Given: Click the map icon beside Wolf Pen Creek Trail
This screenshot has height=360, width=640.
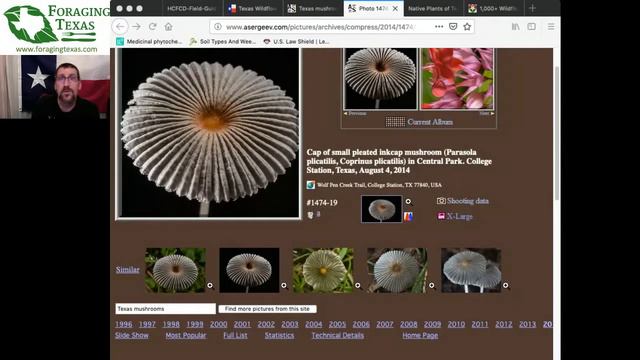Looking at the screenshot, I should (311, 185).
